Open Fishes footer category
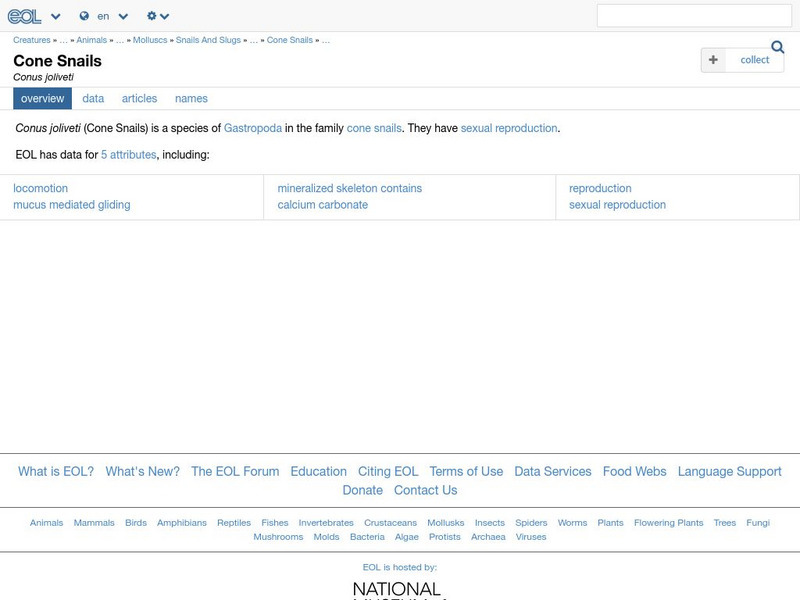The image size is (800, 600). coord(274,523)
